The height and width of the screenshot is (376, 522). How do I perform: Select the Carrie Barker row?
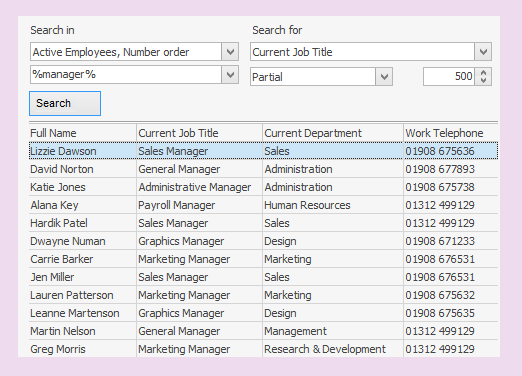pyautogui.click(x=263, y=259)
